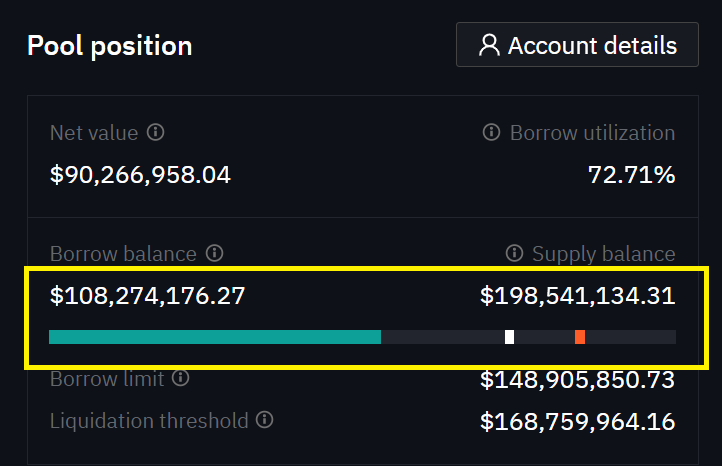The width and height of the screenshot is (722, 466).
Task: Click the info icon next to Borrow balance
Action: [x=215, y=254]
